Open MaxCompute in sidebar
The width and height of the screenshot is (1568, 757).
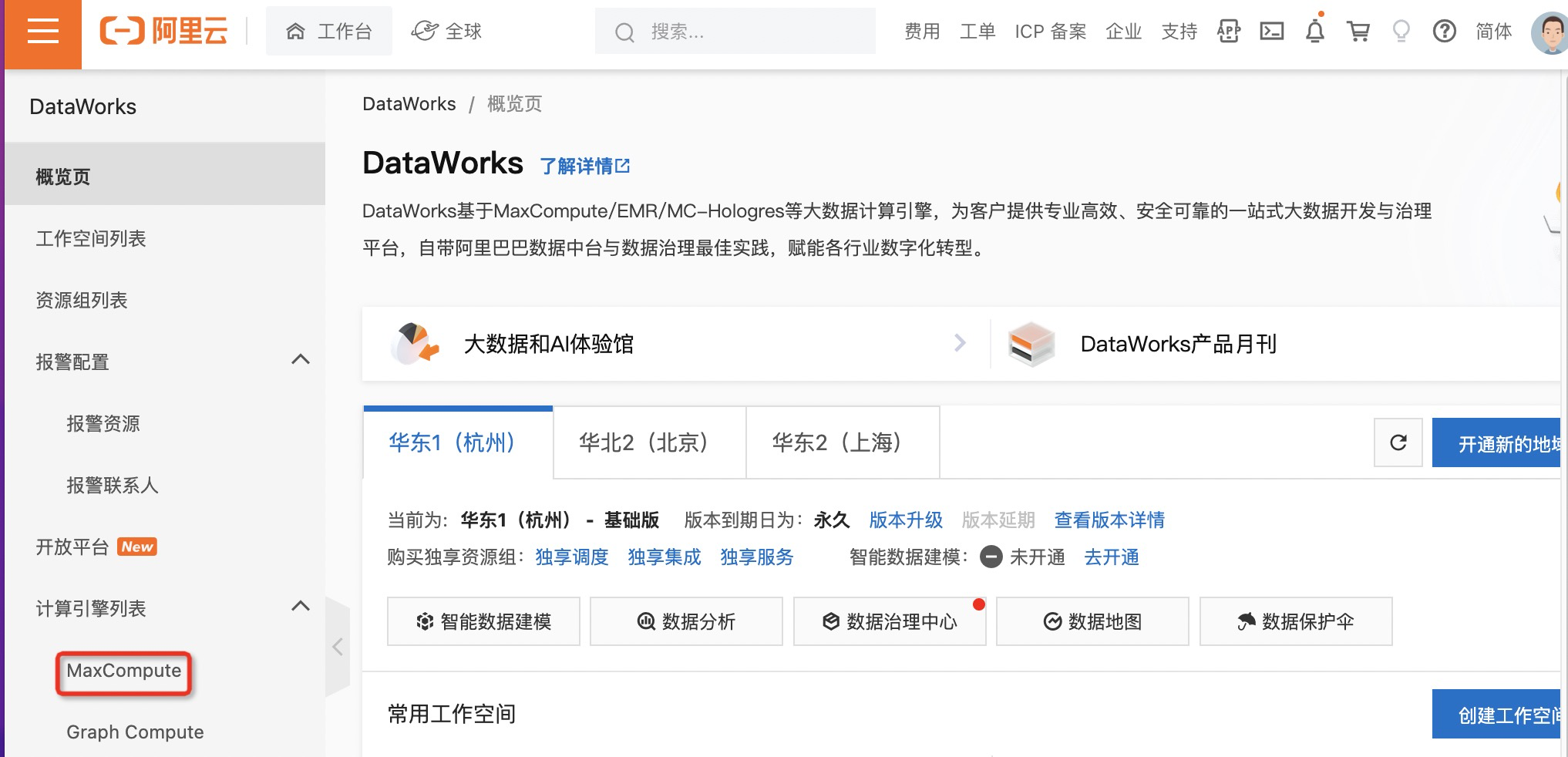[x=123, y=671]
